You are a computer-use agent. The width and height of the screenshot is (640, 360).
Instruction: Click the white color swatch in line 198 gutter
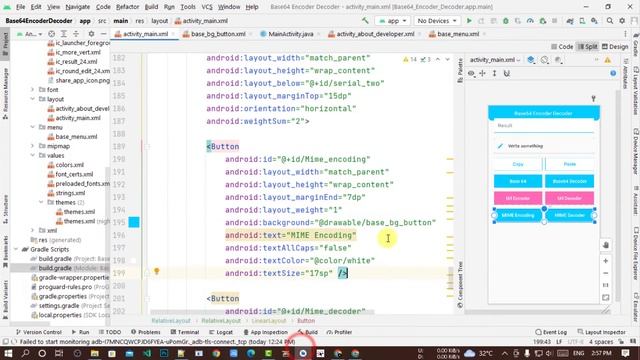(134, 260)
